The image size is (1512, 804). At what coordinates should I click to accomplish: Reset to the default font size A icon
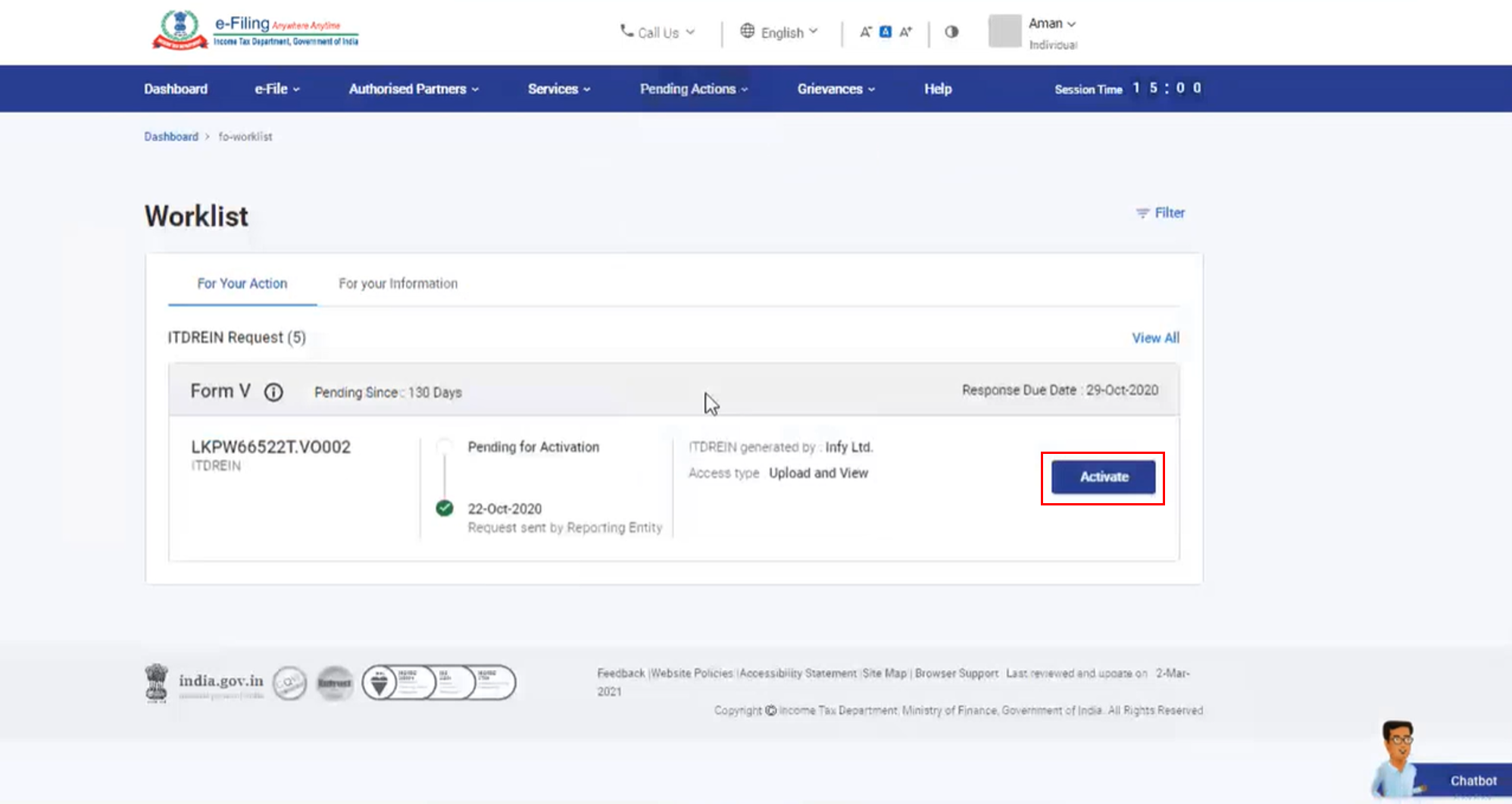(x=885, y=32)
